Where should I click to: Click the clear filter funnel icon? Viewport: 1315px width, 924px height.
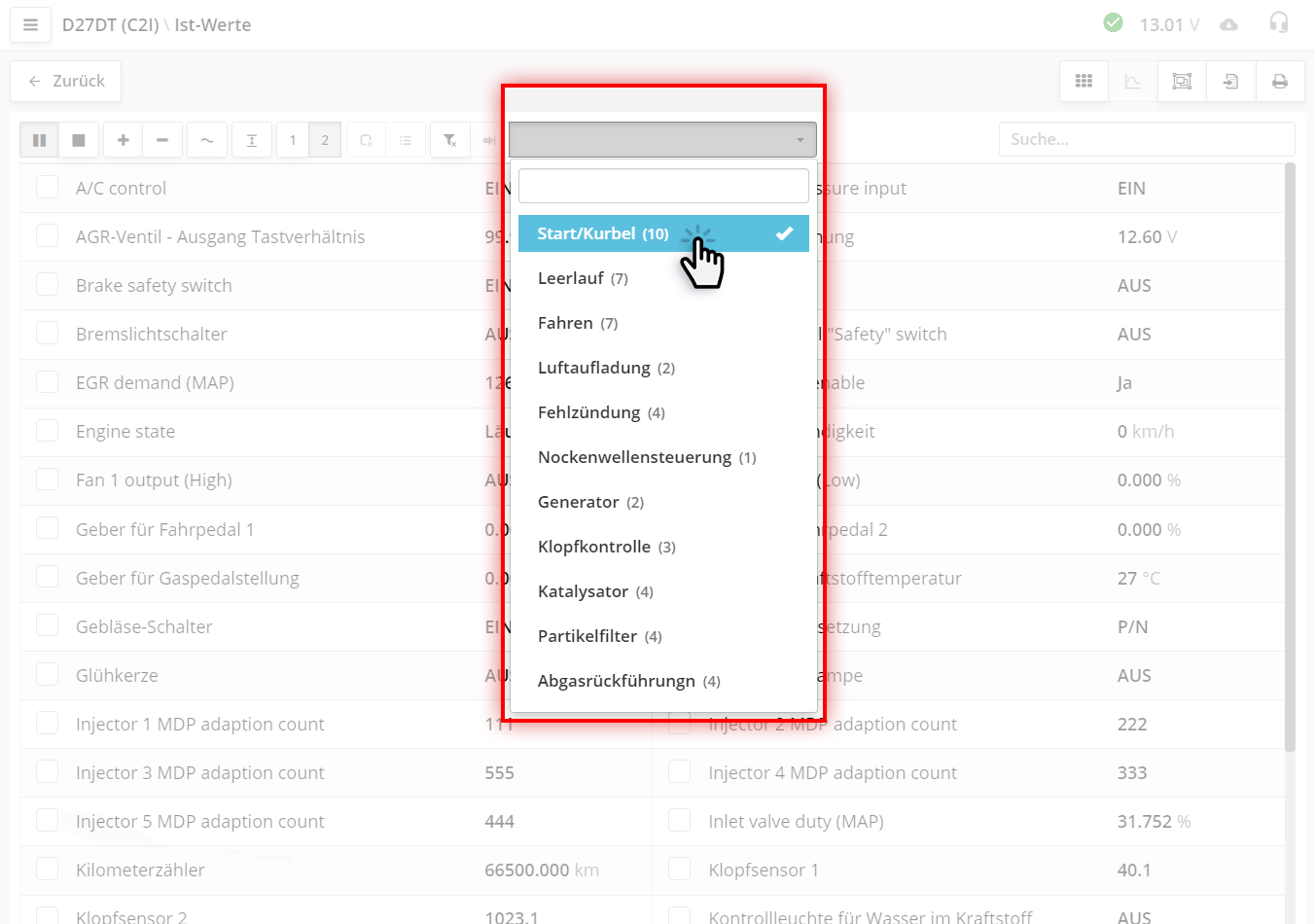449,140
